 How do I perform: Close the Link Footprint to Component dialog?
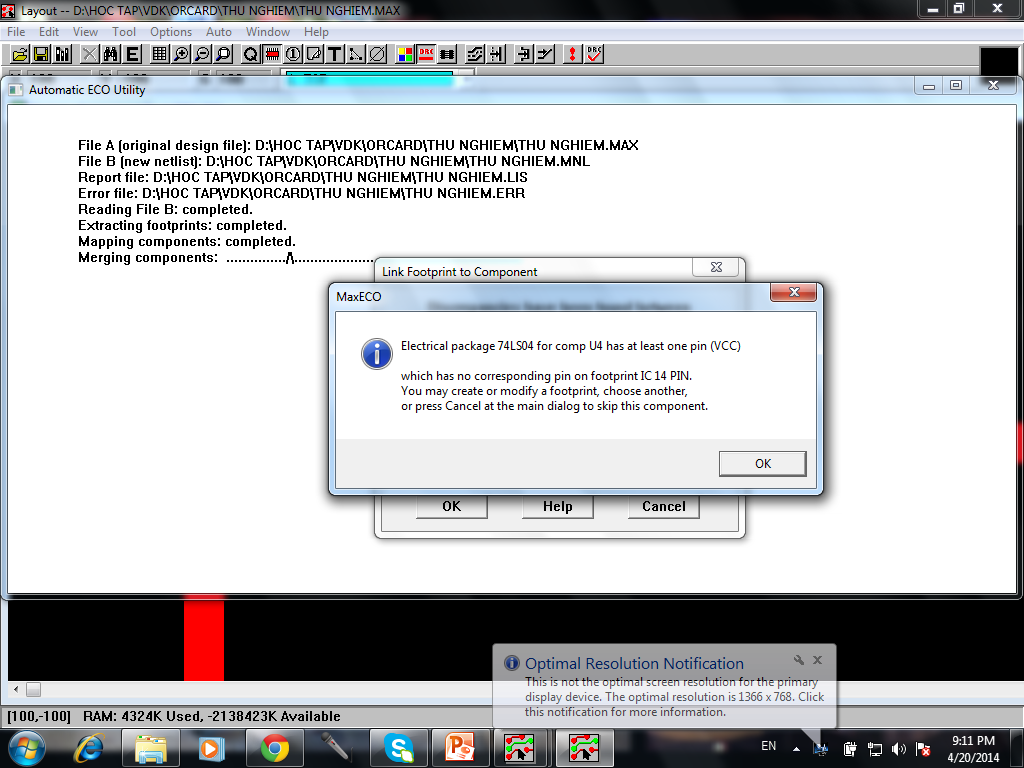click(x=716, y=267)
